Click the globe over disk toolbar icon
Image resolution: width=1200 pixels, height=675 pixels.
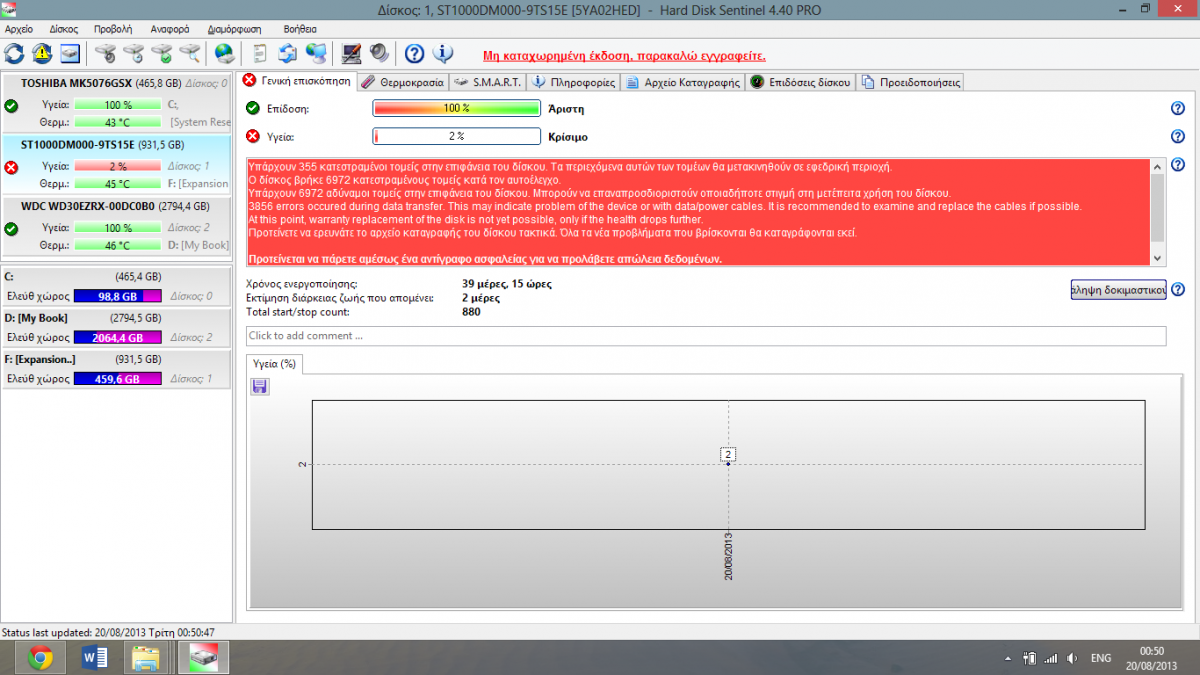[225, 53]
